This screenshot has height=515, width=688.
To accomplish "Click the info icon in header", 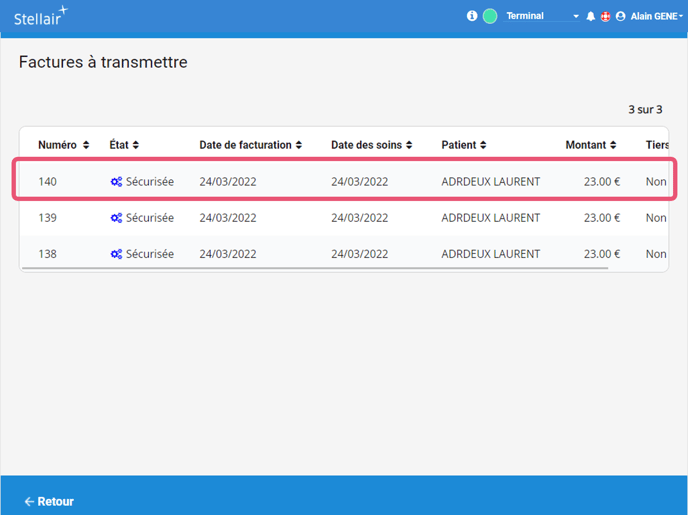I will (x=472, y=16).
